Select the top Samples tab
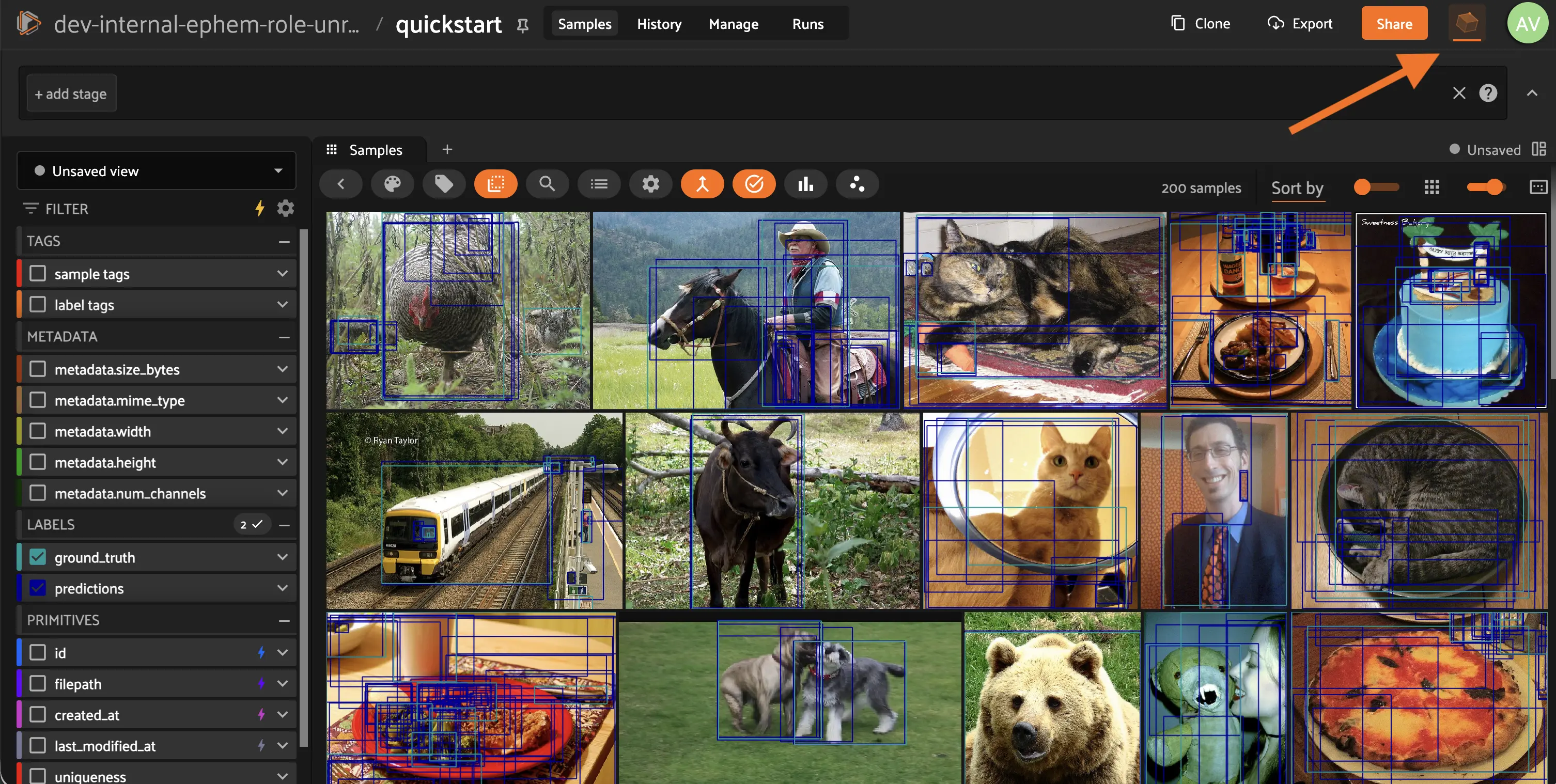 coord(584,24)
